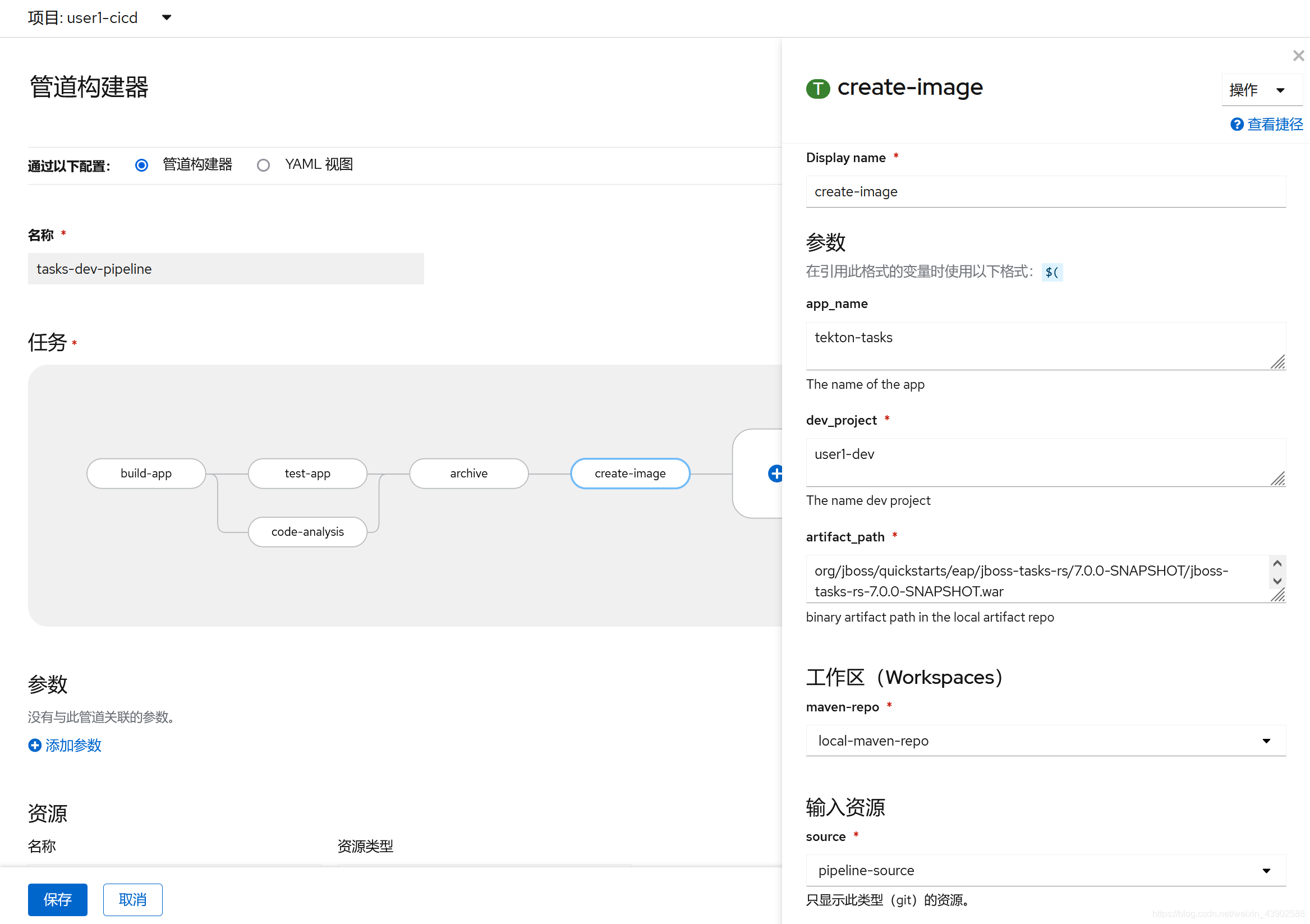The width and height of the screenshot is (1310, 924).
Task: Click the 输入资源 heading
Action: [845, 807]
